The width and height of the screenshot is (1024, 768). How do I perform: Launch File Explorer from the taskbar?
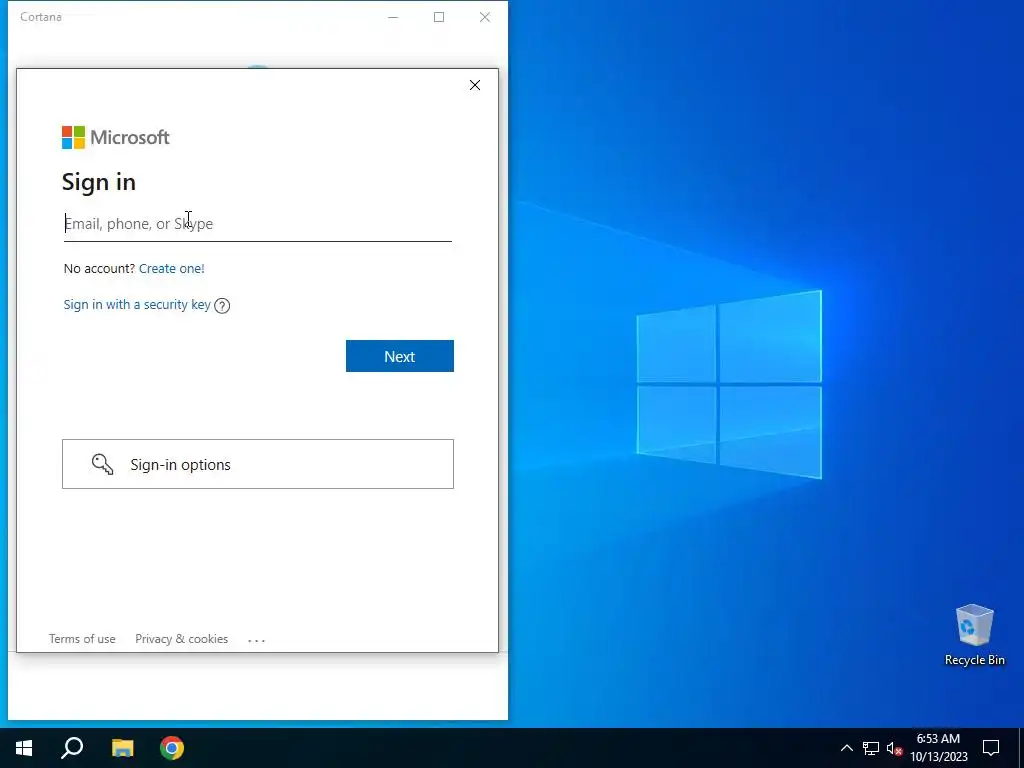[x=122, y=748]
